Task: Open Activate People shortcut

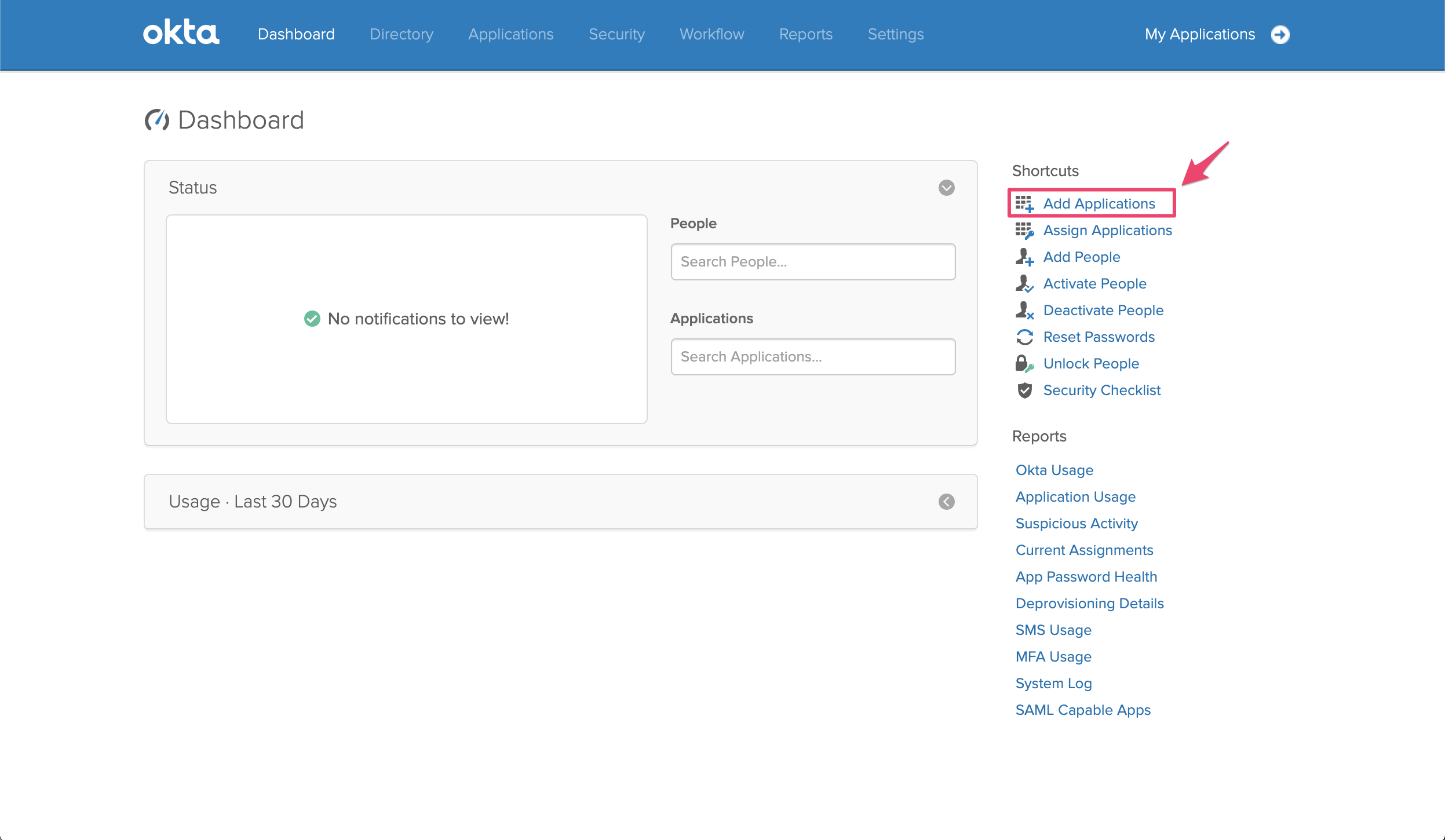Action: (1095, 284)
